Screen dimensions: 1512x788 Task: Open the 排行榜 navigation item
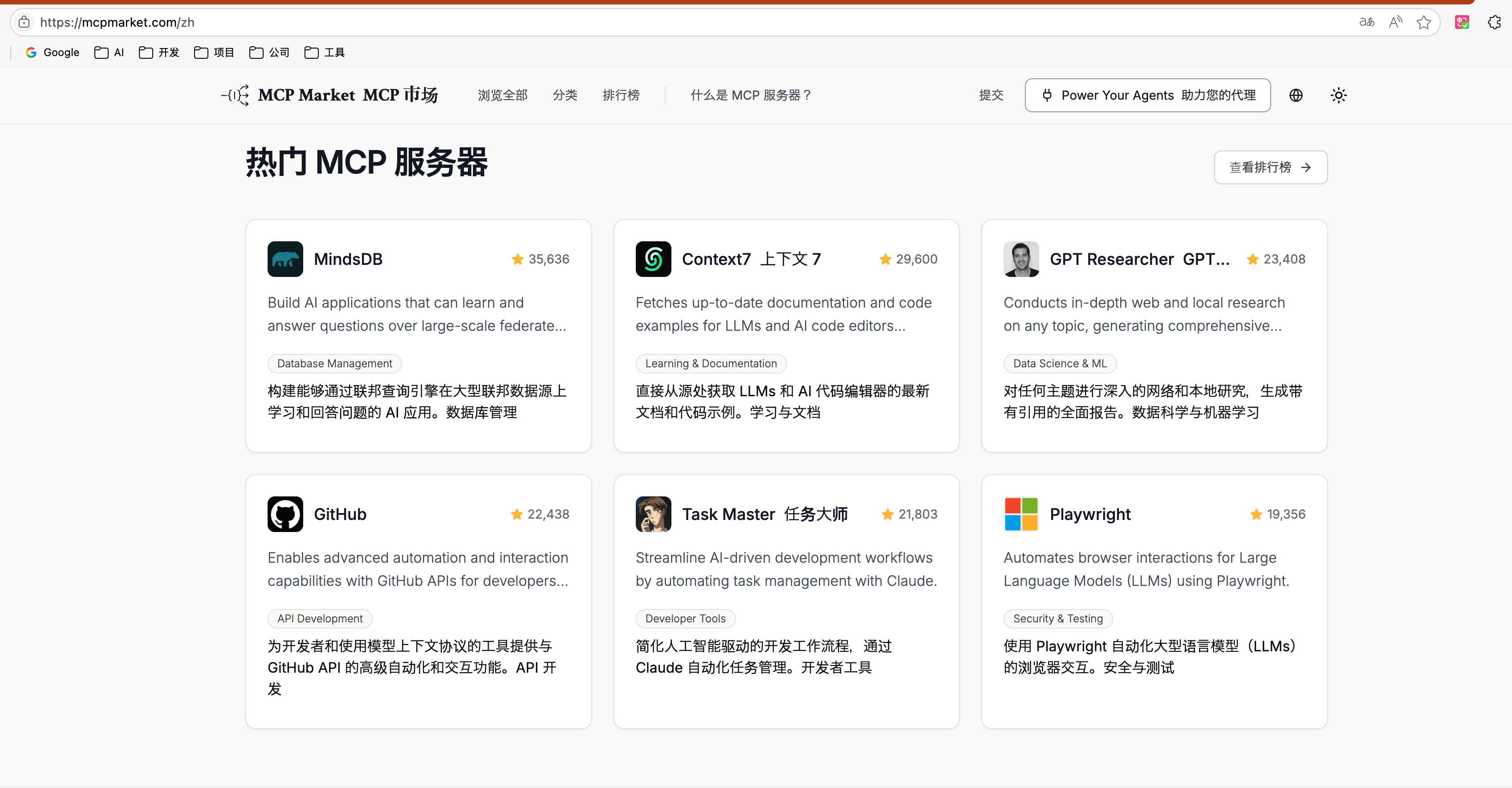[620, 95]
